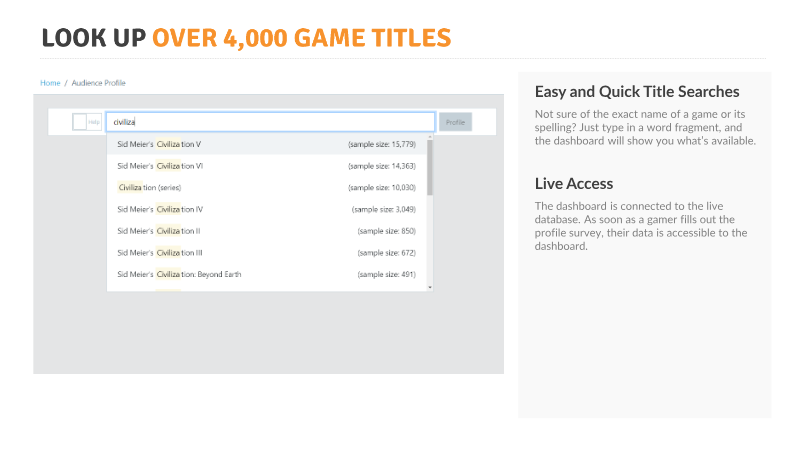The height and width of the screenshot is (450, 800).
Task: Click the Look Up Over 4,000 Game Titles heading
Action: click(246, 38)
